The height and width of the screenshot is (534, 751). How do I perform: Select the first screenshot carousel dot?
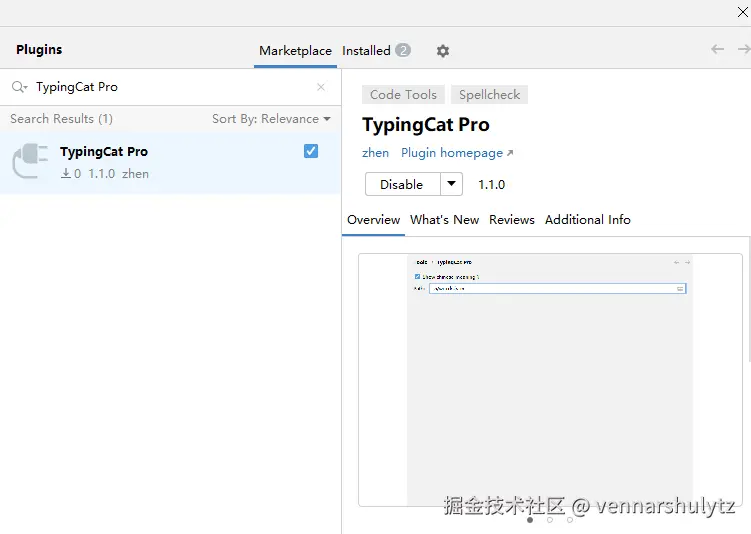pyautogui.click(x=530, y=520)
